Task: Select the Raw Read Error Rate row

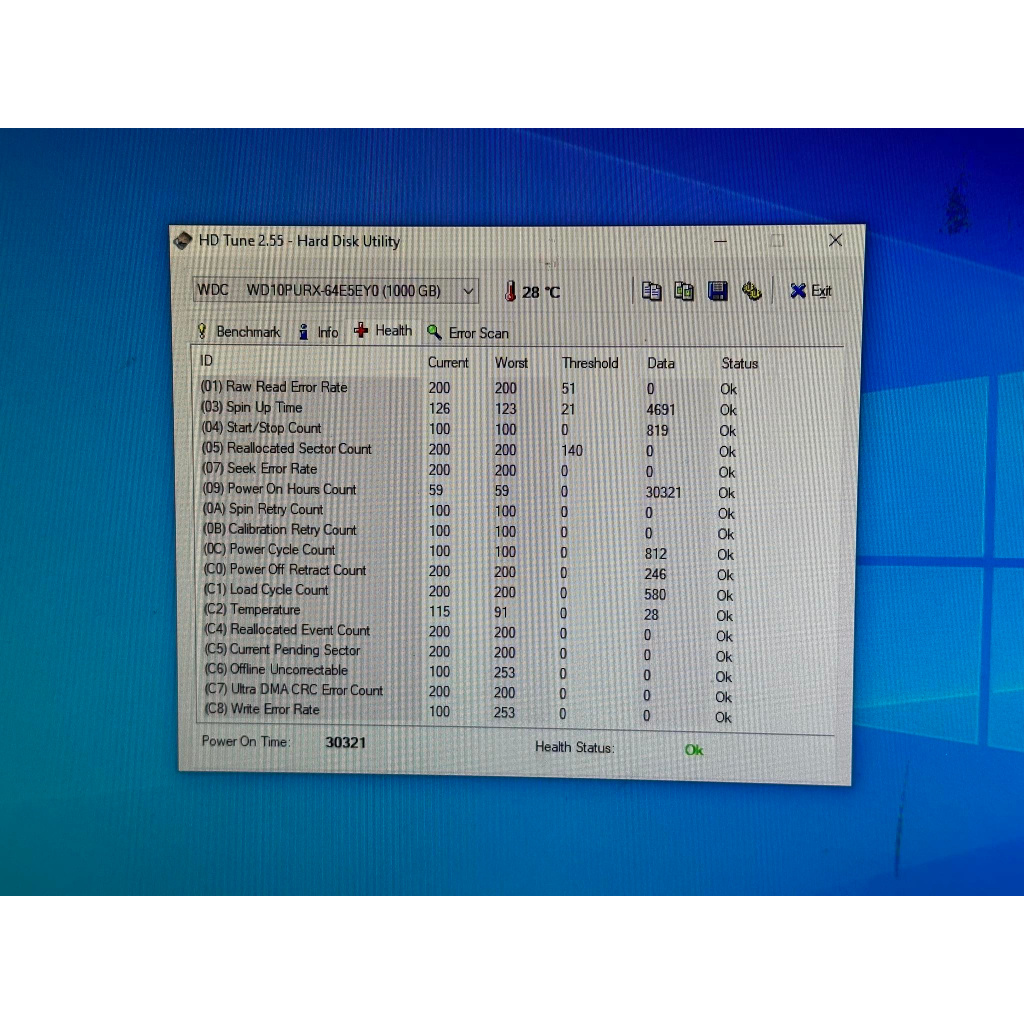Action: point(287,387)
